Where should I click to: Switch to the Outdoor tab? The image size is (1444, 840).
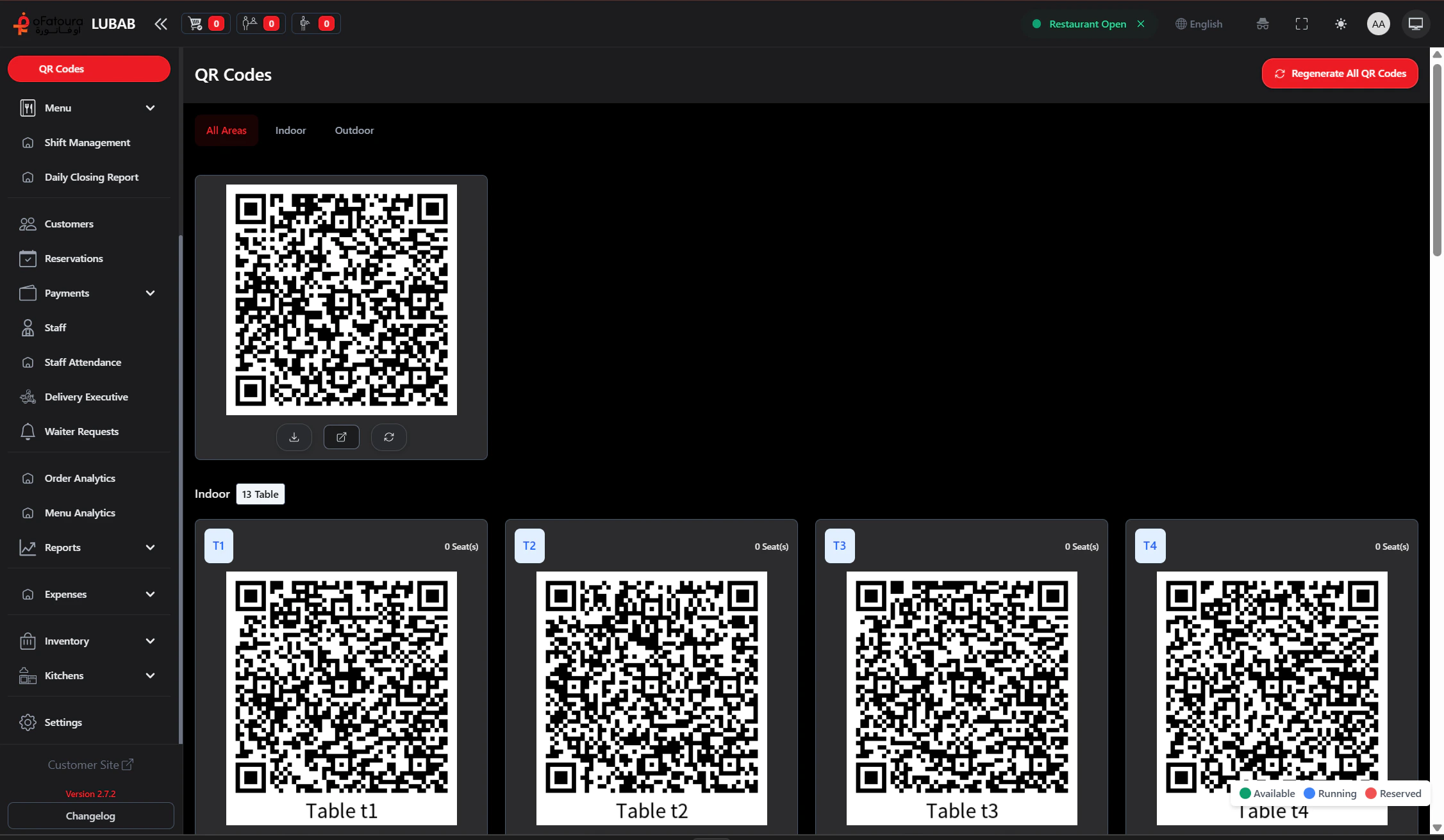coord(354,130)
